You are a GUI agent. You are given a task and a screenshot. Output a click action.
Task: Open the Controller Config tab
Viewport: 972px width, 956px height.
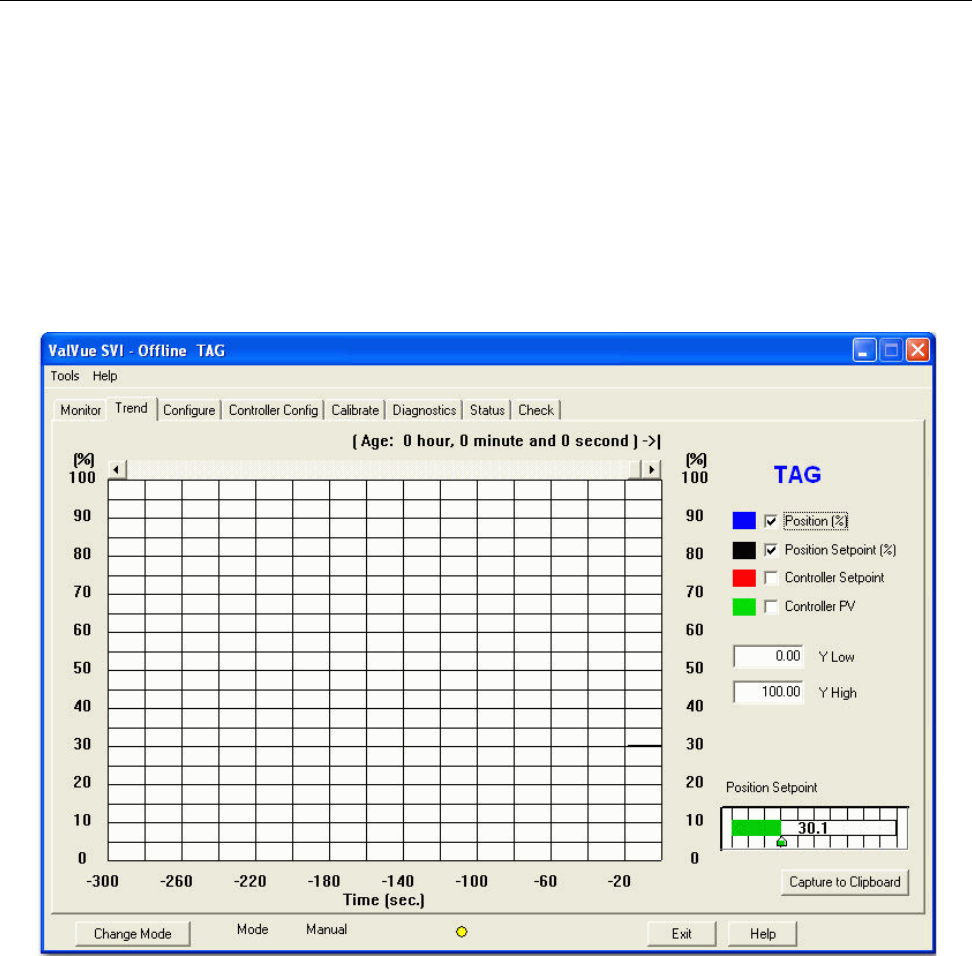point(273,410)
